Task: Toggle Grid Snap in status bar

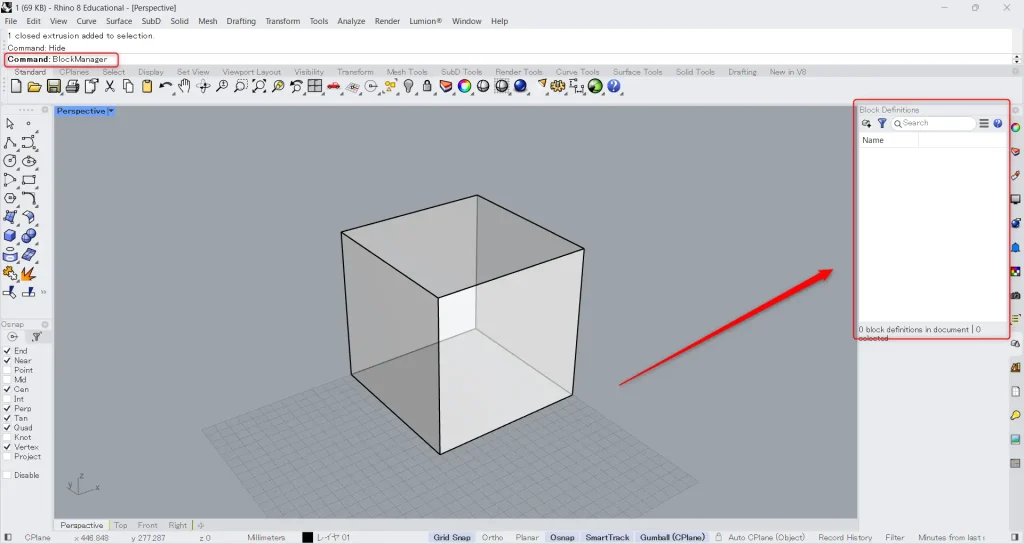Action: tap(452, 537)
